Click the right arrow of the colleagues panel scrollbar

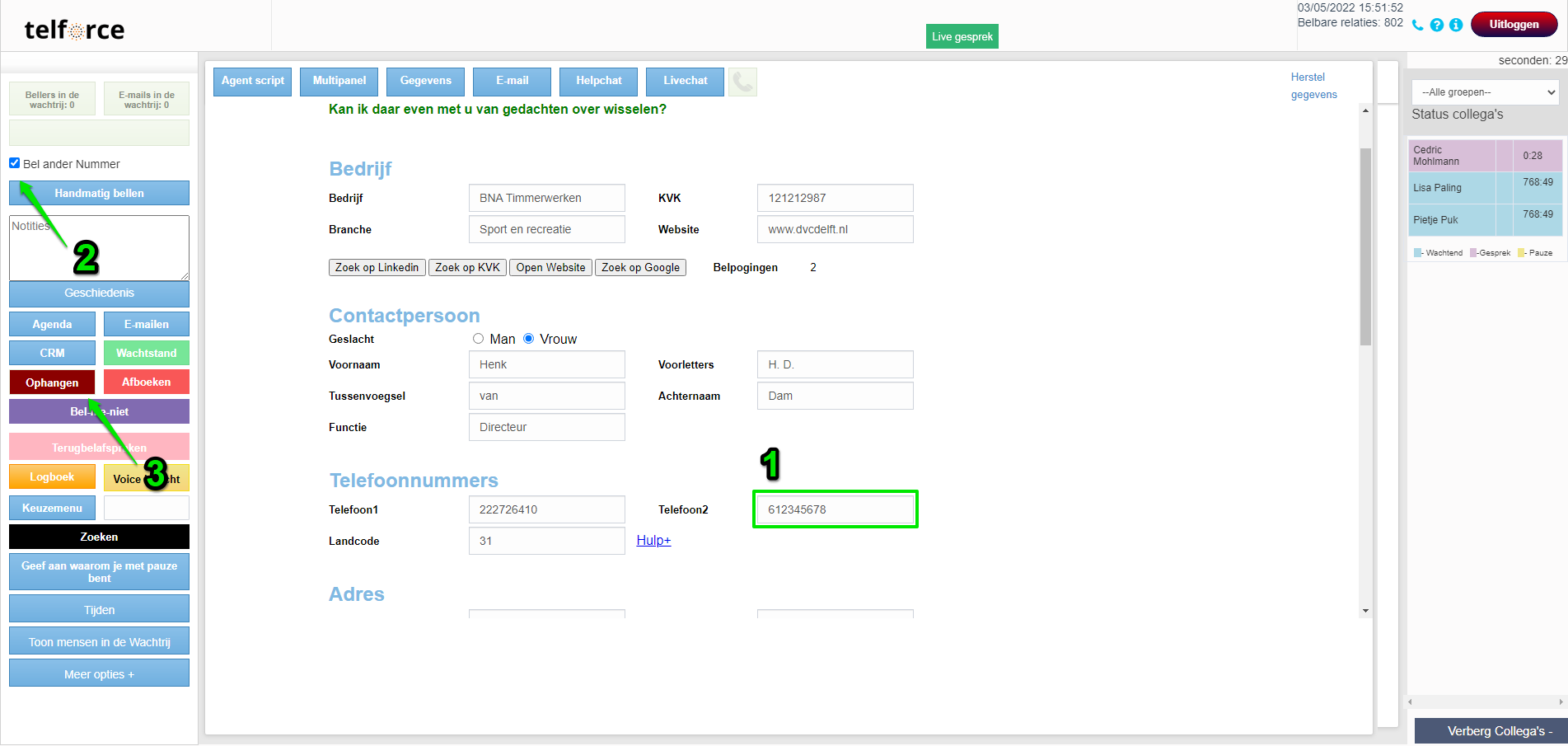[x=1561, y=702]
